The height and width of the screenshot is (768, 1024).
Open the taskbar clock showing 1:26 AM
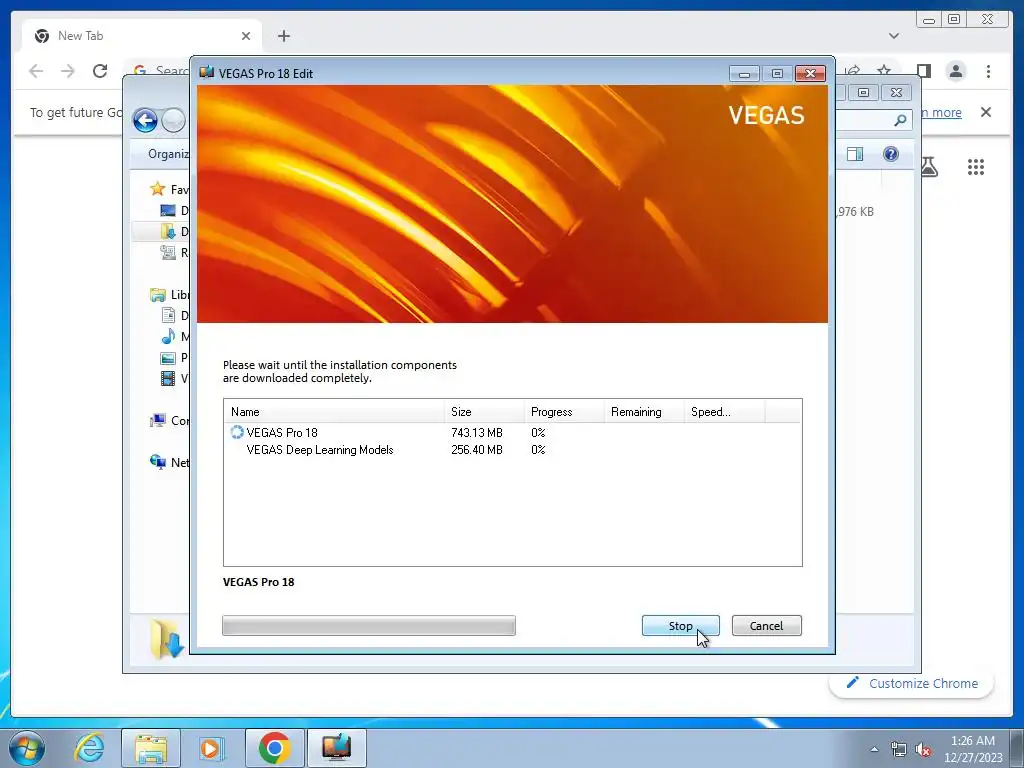tap(973, 749)
